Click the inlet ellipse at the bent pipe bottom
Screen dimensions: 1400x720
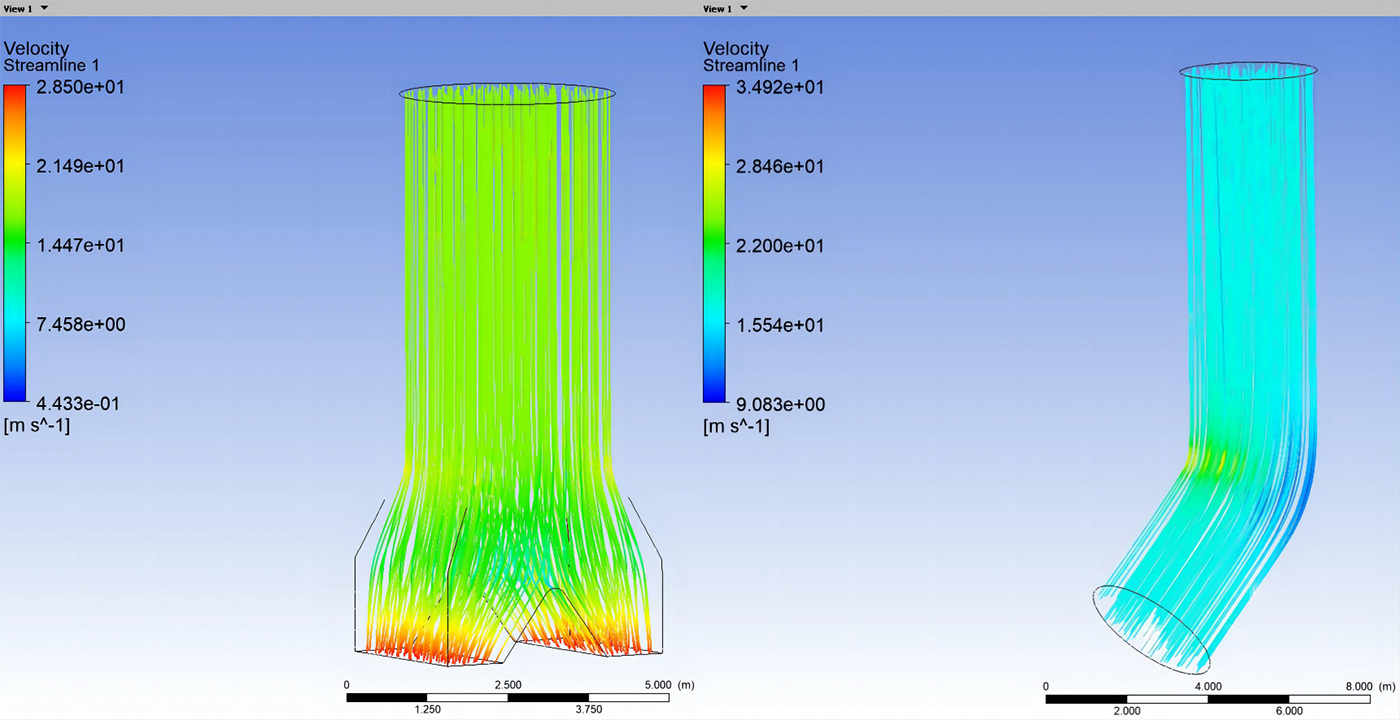coord(1151,629)
